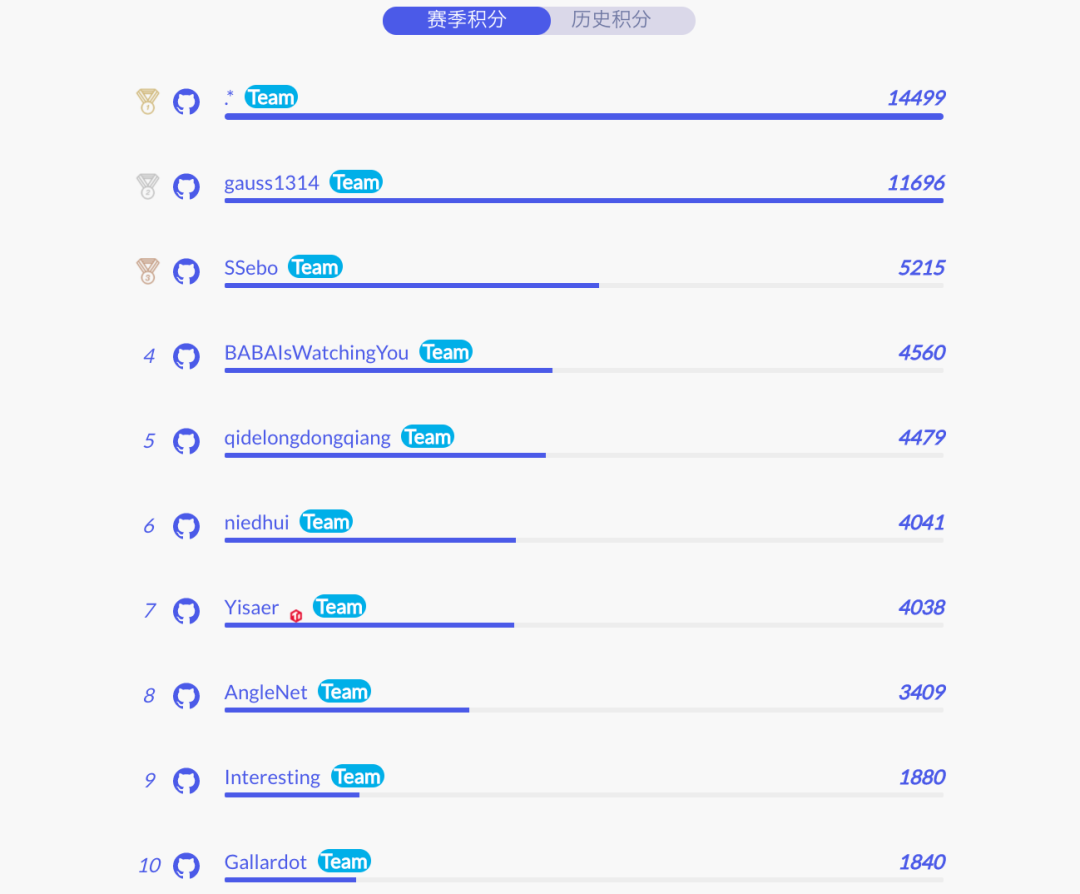Click the silver medal second-place icon
1080x894 pixels.
click(x=148, y=186)
